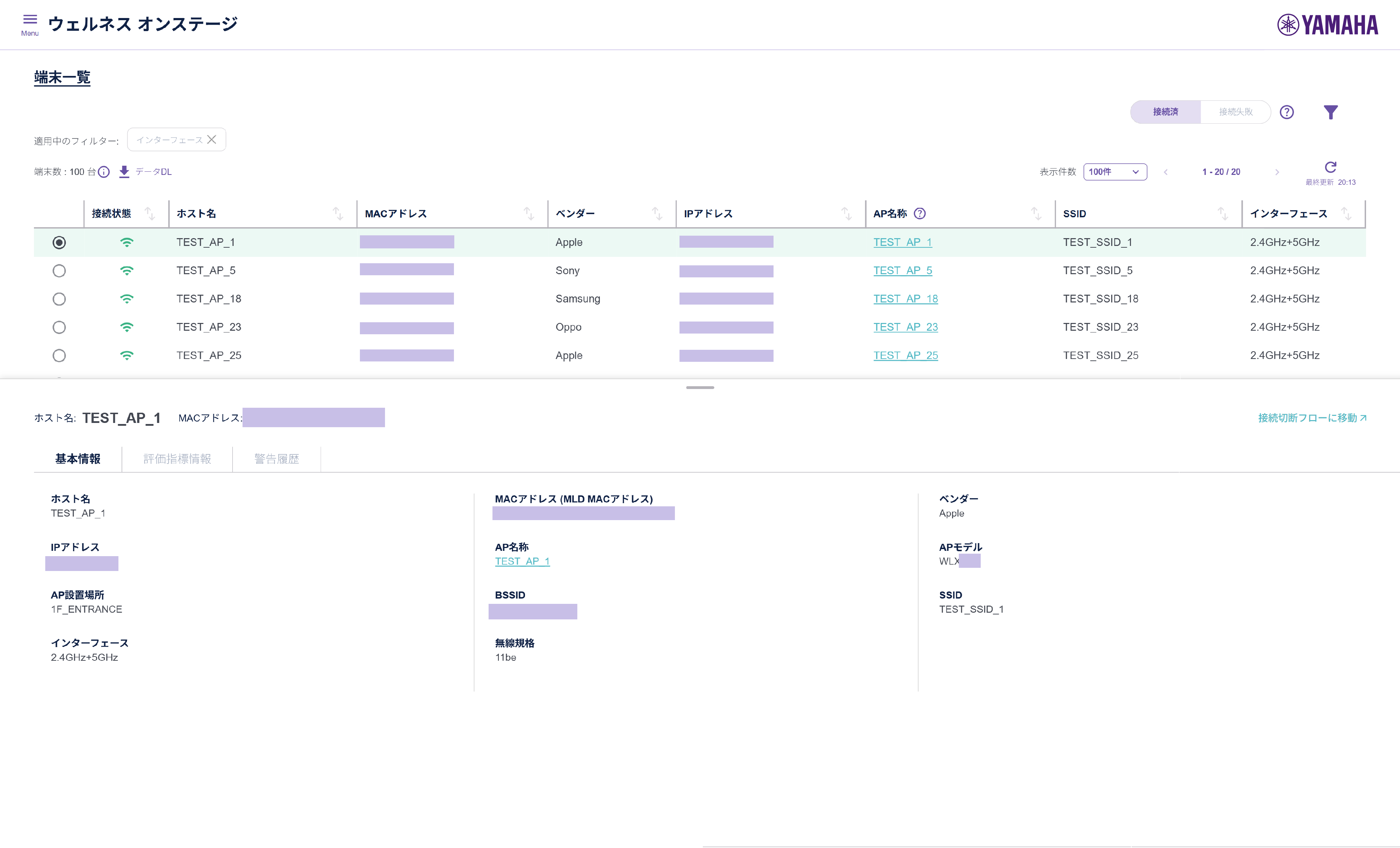1400x848 pixels.
Task: Click the help question-mark icon beside 接続失敗
Action: tap(1287, 112)
